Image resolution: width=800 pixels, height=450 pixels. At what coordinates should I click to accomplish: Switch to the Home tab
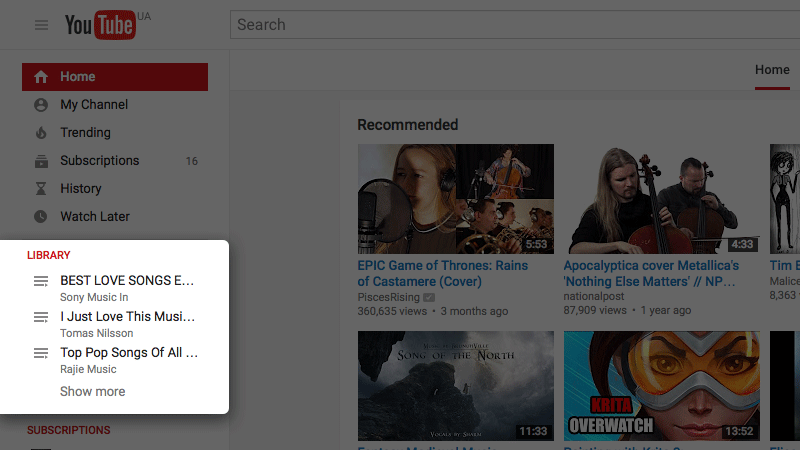(x=772, y=70)
